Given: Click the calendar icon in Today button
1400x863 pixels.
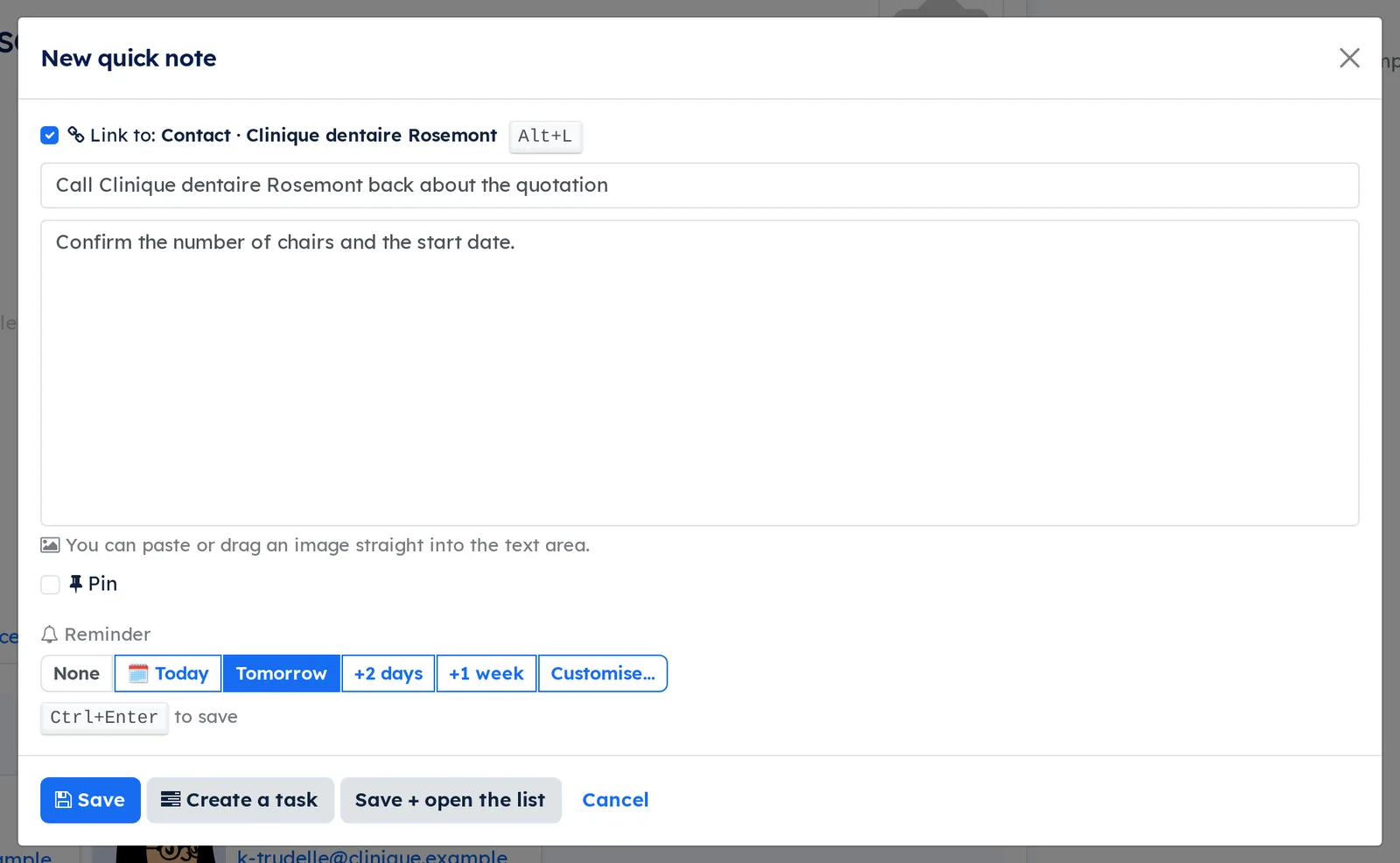Looking at the screenshot, I should pos(138,673).
